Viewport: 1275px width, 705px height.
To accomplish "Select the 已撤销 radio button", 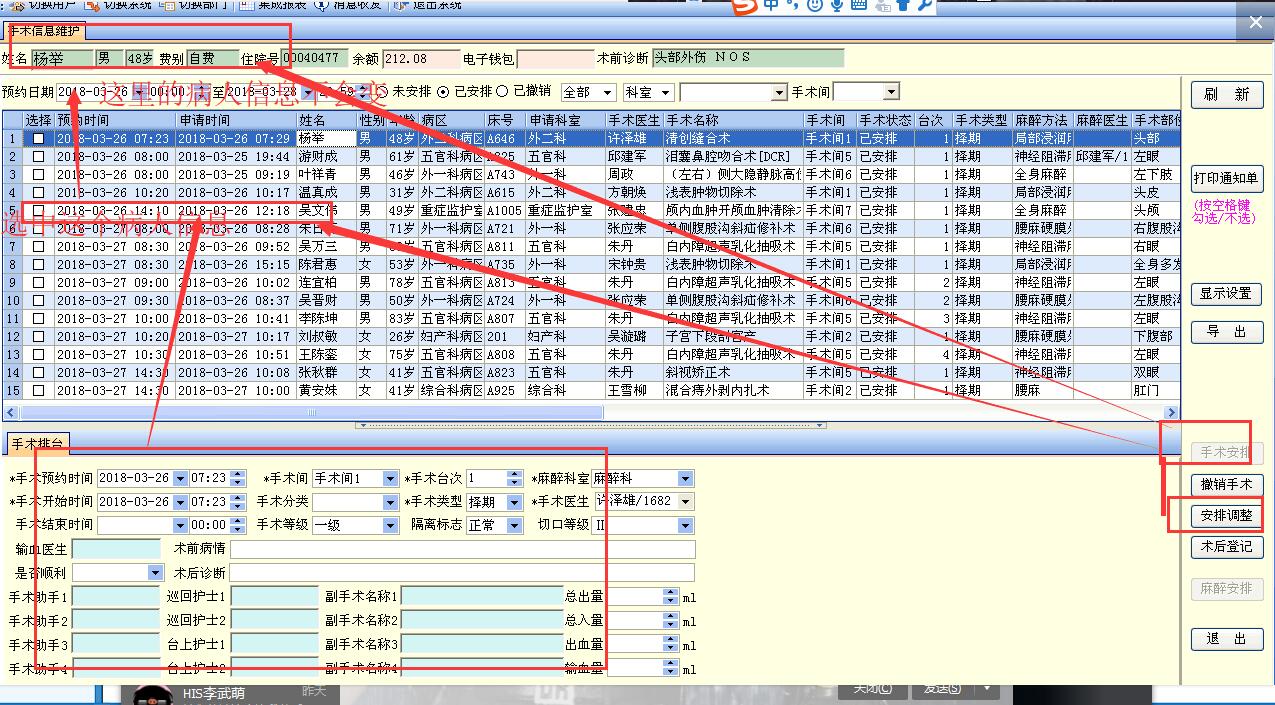I will (x=502, y=92).
